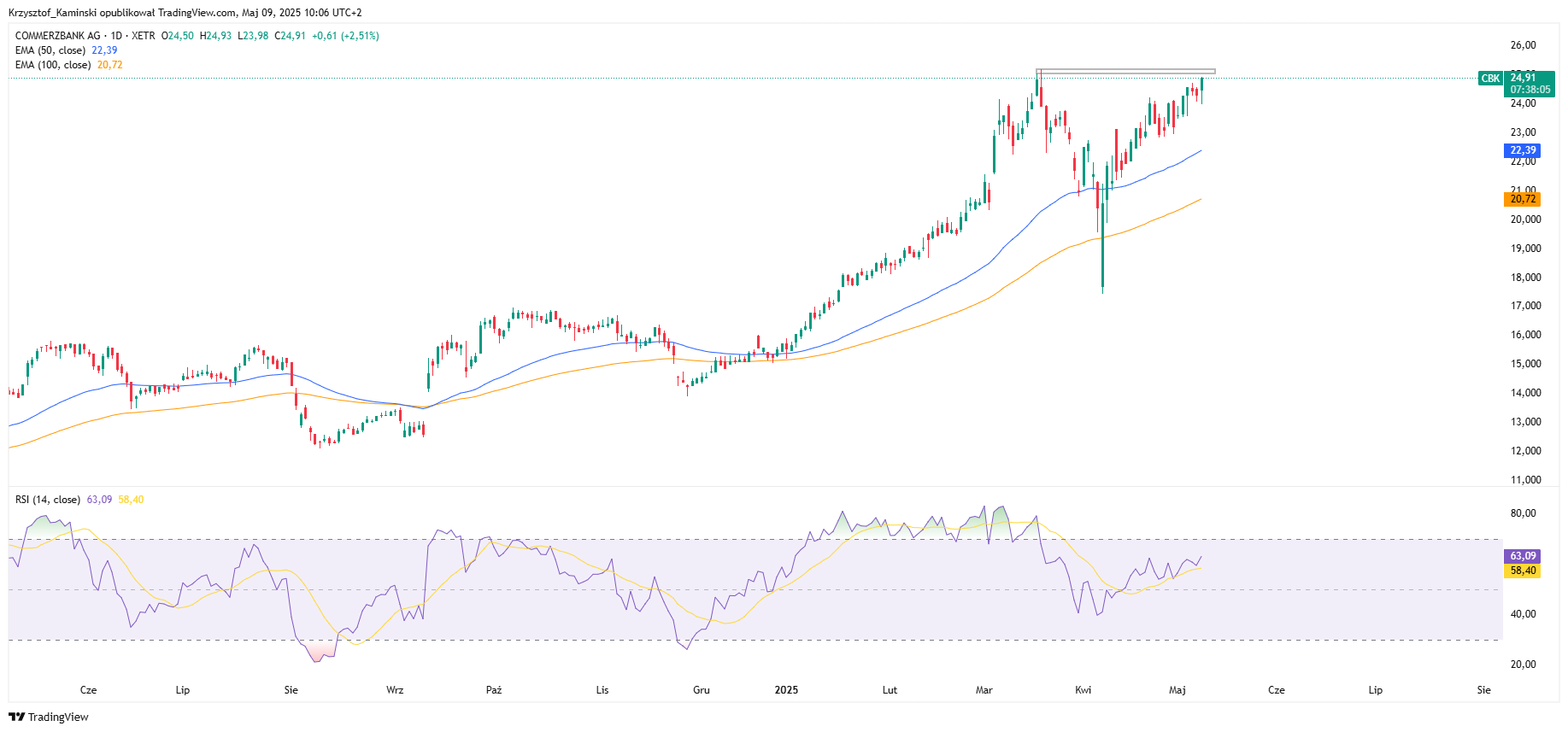This screenshot has width=1568, height=732.
Task: Click the 2025 year label on time axis
Action: click(786, 690)
